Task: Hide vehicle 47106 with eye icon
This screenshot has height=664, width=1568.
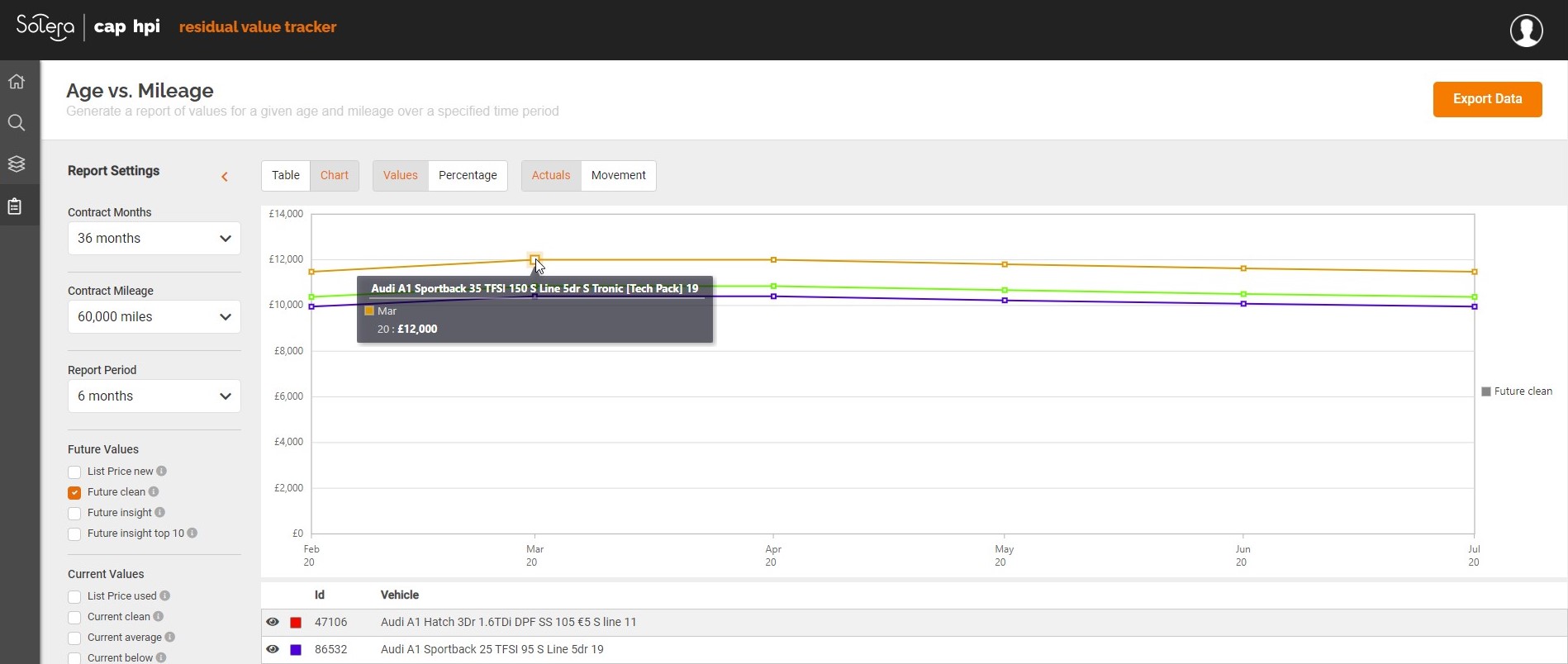Action: point(273,622)
